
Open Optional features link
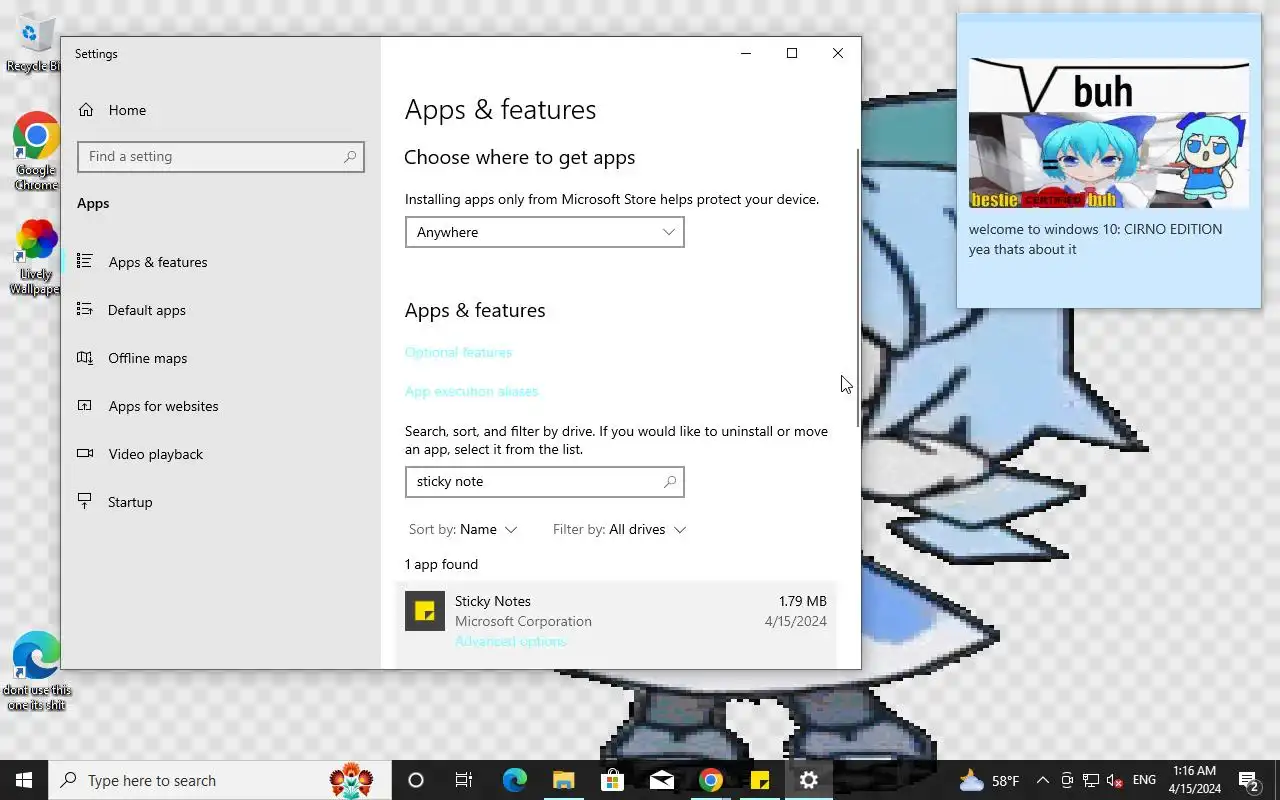pos(458,352)
